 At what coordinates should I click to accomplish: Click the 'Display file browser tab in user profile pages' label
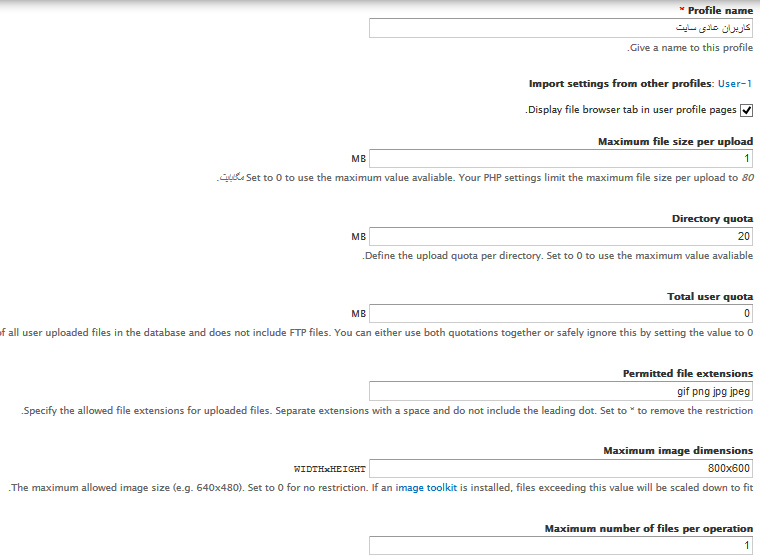pyautogui.click(x=631, y=110)
